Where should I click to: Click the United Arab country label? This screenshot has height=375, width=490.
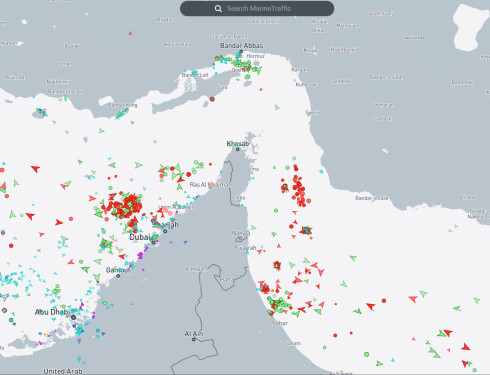63,371
